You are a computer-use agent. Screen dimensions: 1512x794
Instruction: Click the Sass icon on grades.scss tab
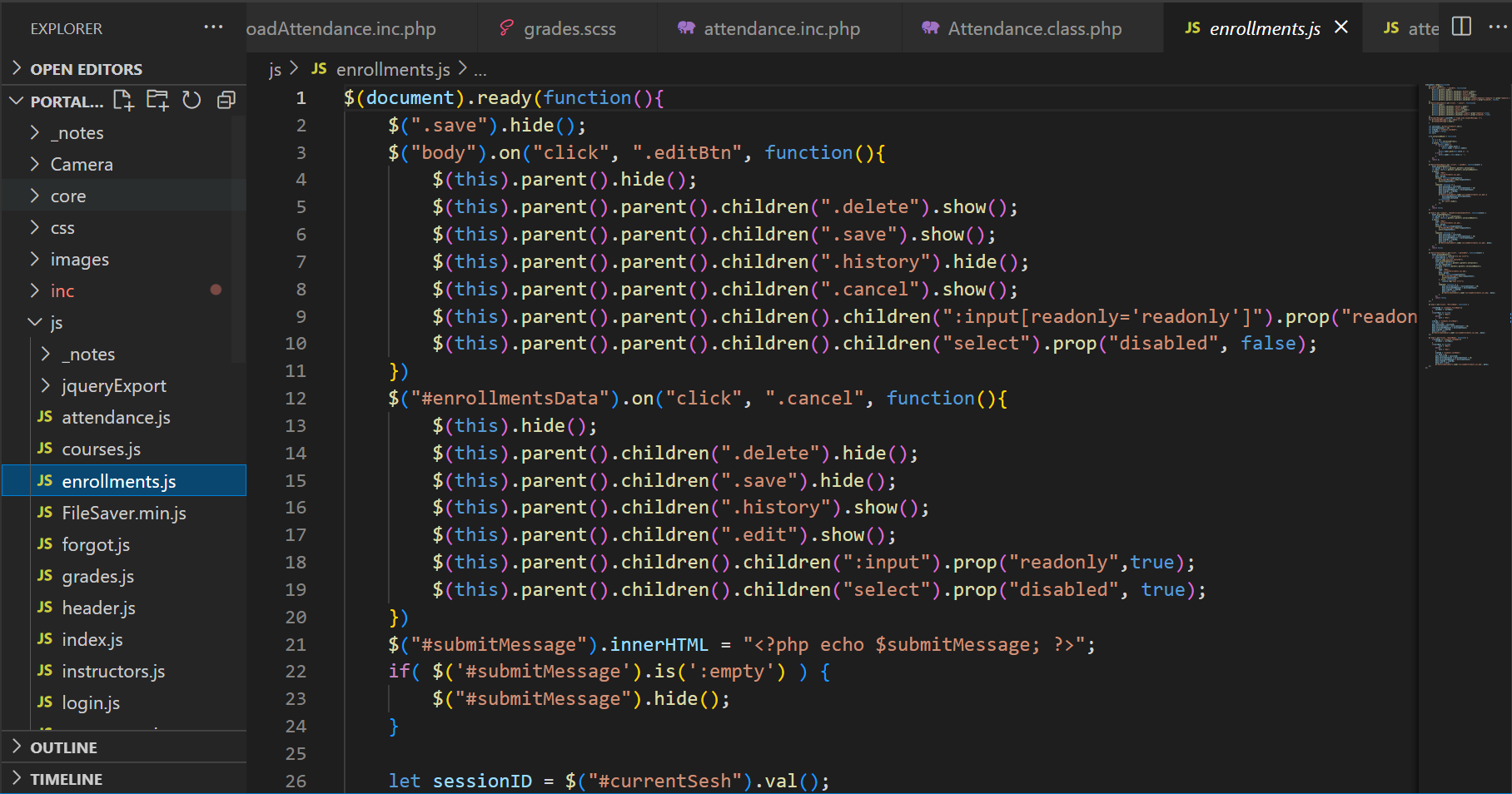(505, 28)
